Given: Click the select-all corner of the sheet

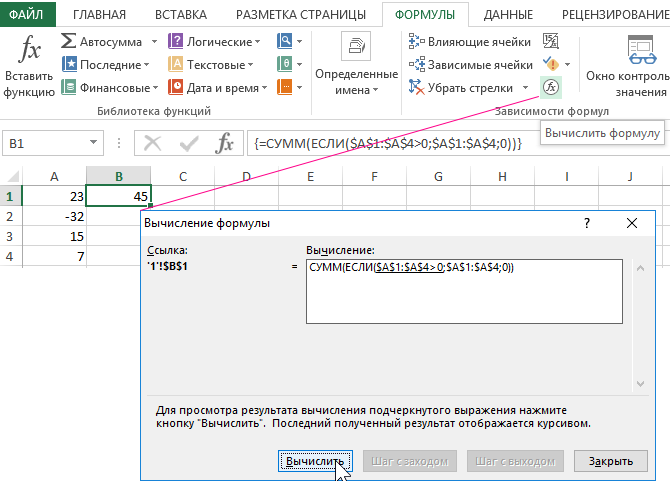Looking at the screenshot, I should (11, 176).
